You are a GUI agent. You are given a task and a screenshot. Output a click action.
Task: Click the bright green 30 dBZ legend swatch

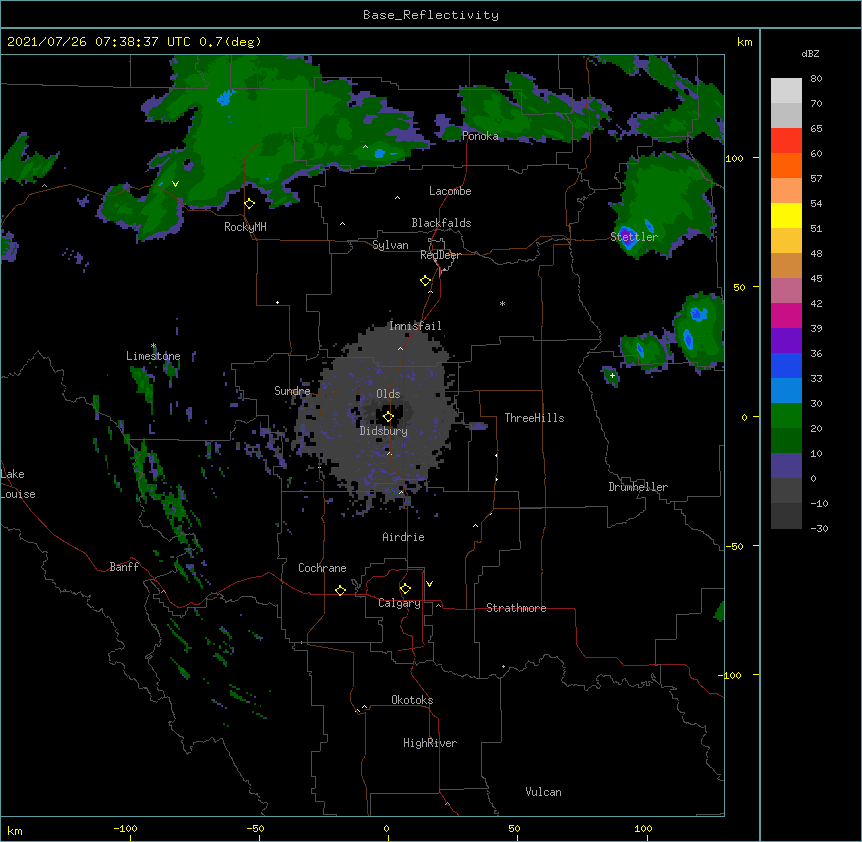[786, 416]
